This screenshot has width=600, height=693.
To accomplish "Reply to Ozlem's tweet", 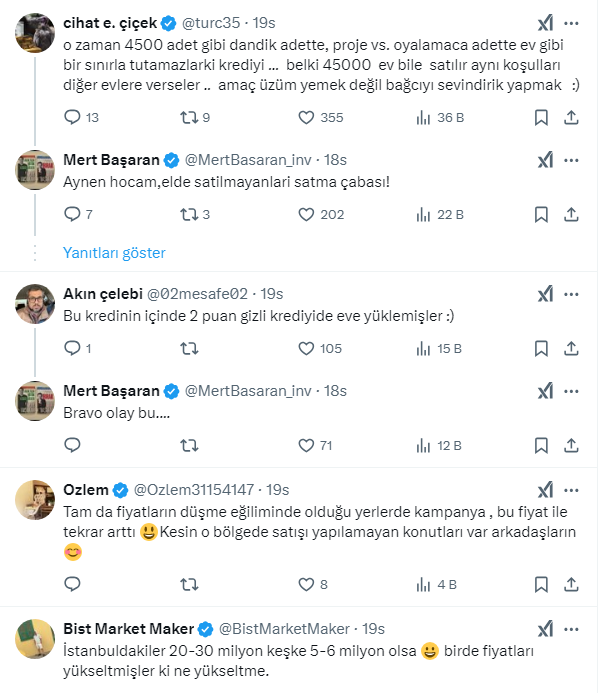I will (72, 585).
